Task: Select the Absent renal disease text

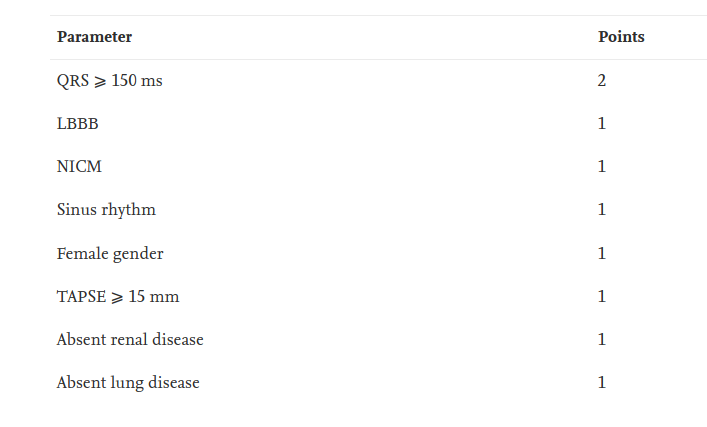Action: click(x=130, y=340)
